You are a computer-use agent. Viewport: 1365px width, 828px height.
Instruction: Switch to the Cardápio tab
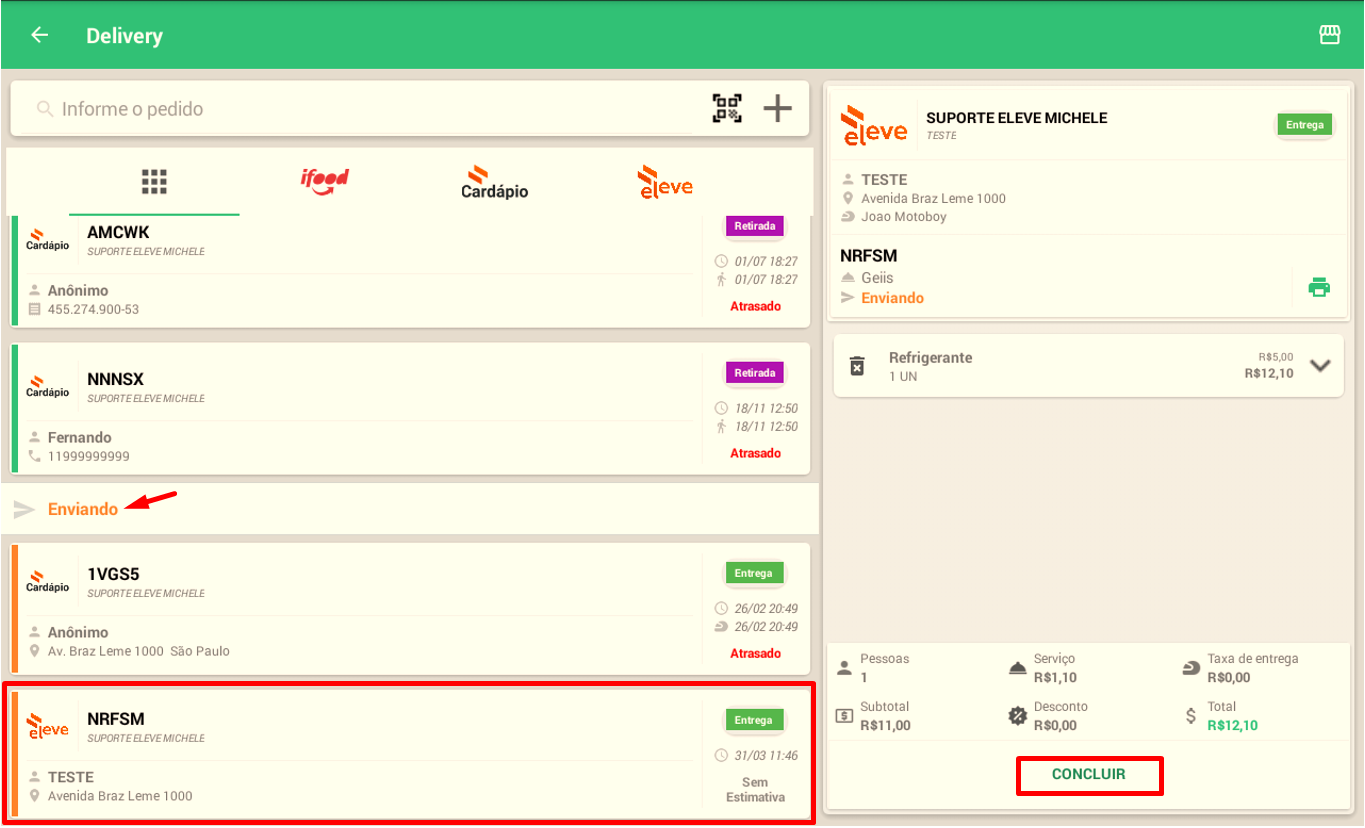(495, 182)
